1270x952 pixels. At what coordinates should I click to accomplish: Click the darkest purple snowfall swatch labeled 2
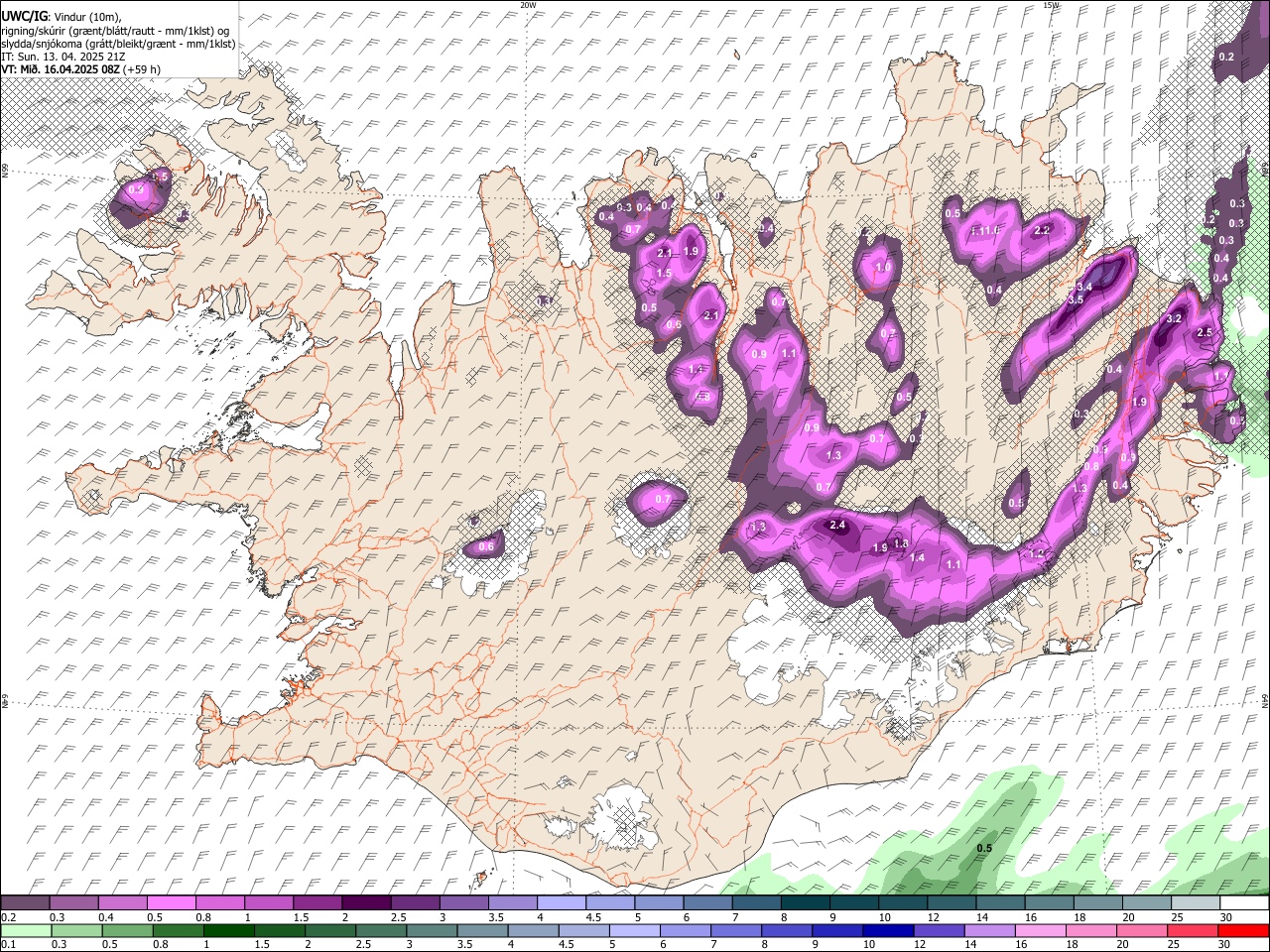(x=366, y=902)
